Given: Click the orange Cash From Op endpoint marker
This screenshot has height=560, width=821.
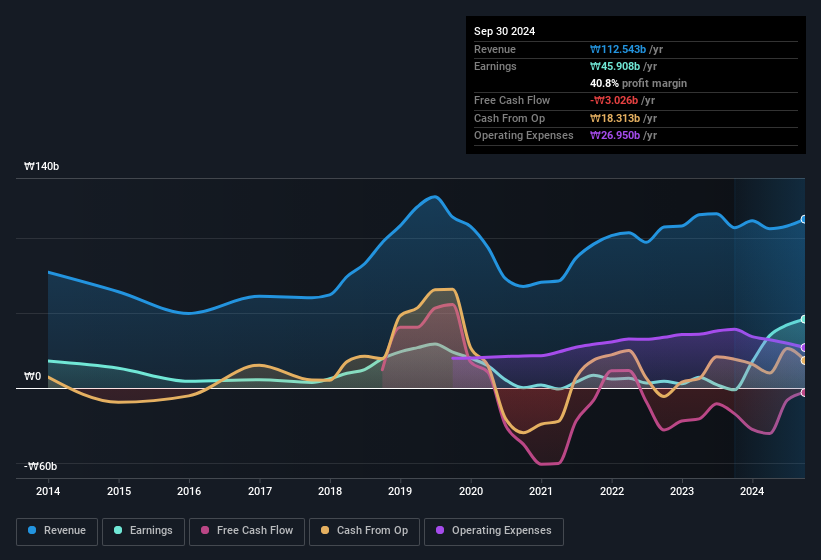Looking at the screenshot, I should point(804,360).
